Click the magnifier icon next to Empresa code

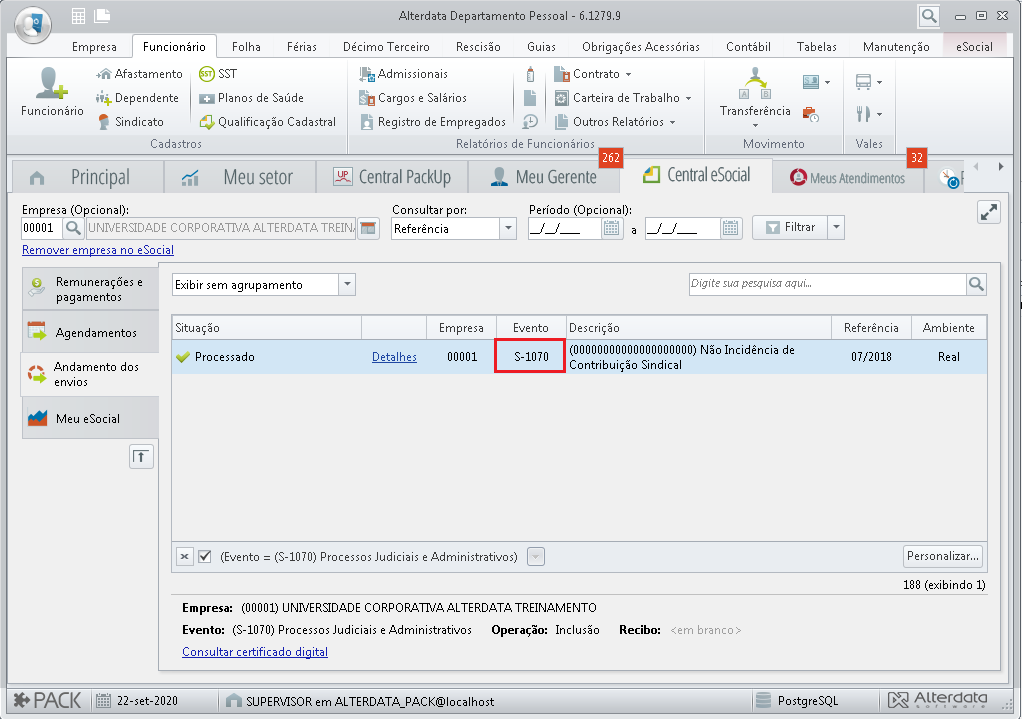click(74, 227)
